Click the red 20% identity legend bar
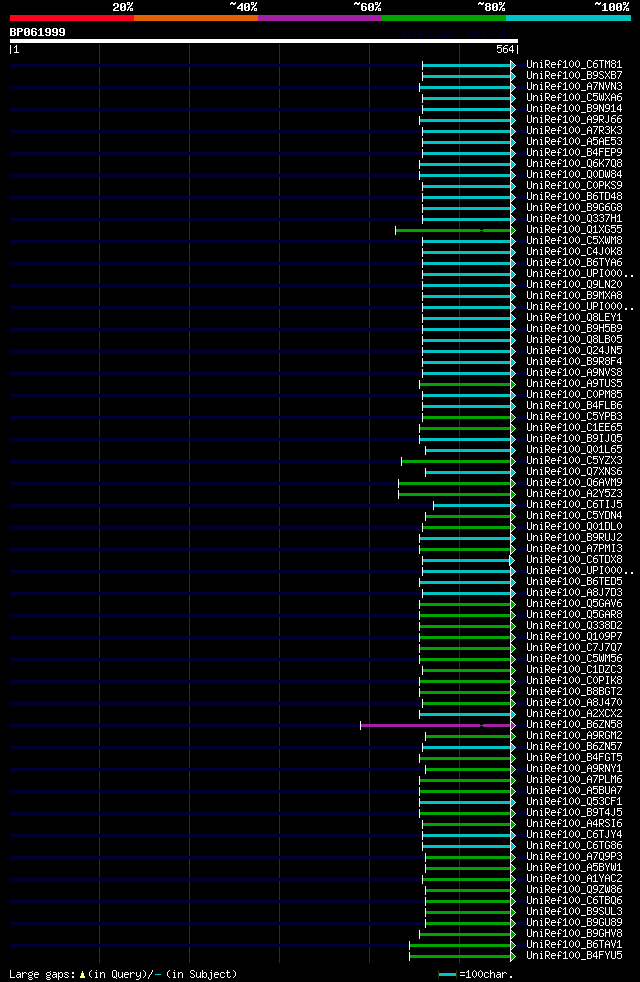This screenshot has height=982, width=640. (x=71, y=18)
